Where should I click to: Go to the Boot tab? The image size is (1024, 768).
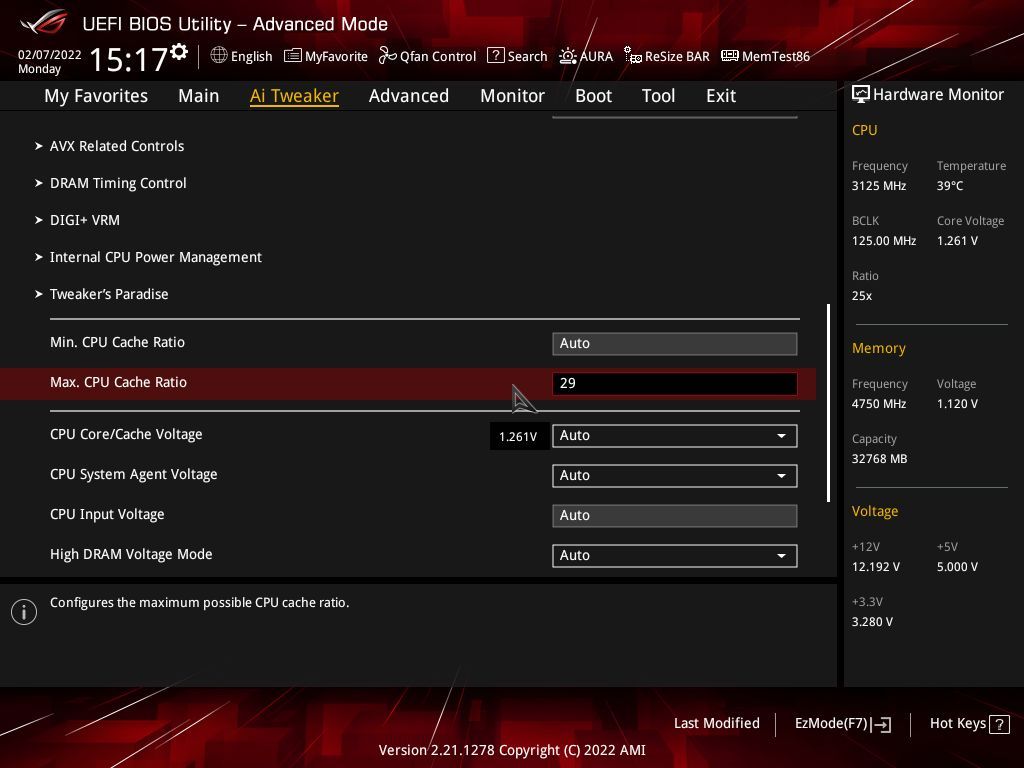[x=593, y=96]
